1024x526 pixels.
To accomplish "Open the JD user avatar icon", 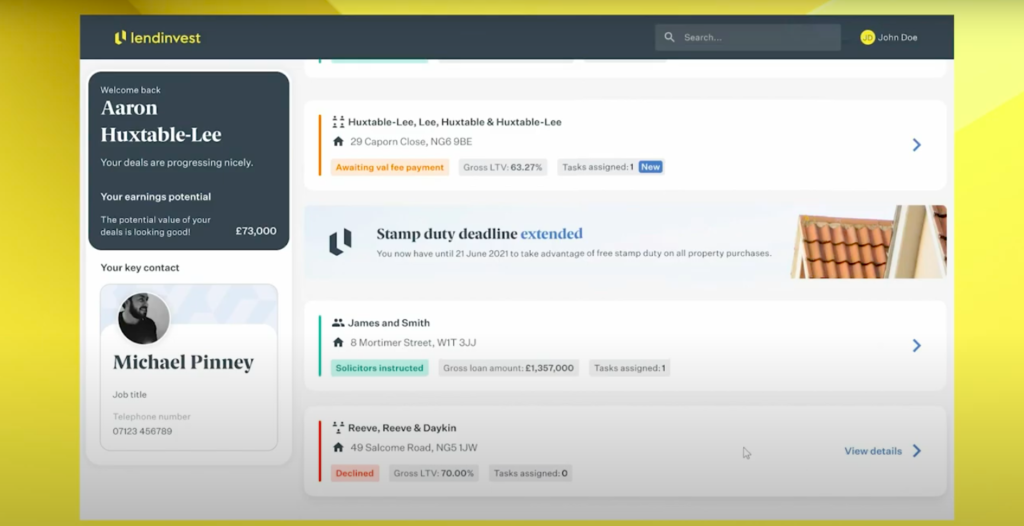I will click(x=867, y=37).
